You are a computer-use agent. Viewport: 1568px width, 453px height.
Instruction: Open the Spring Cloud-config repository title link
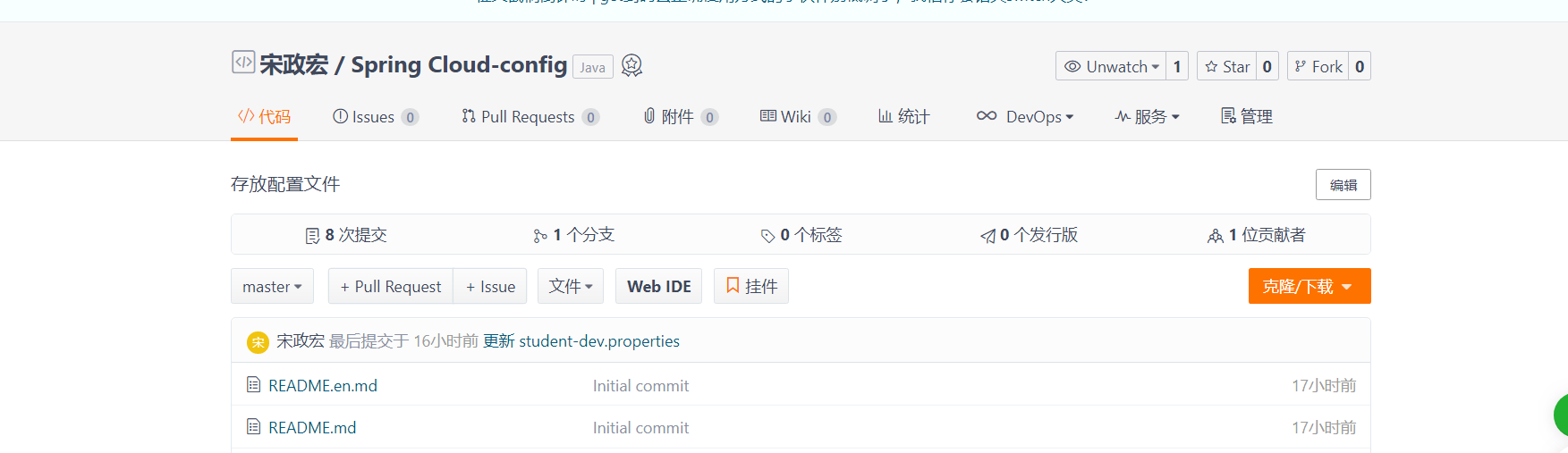[x=459, y=64]
